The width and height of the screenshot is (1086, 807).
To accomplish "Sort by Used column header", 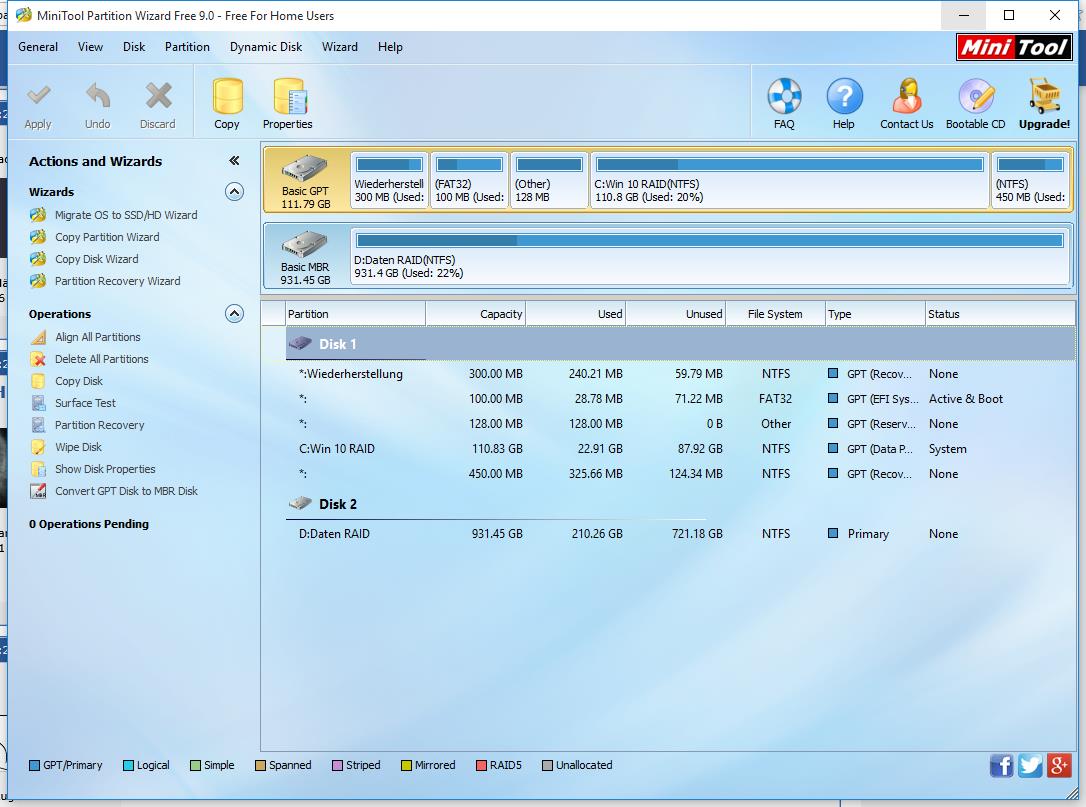I will [576, 314].
